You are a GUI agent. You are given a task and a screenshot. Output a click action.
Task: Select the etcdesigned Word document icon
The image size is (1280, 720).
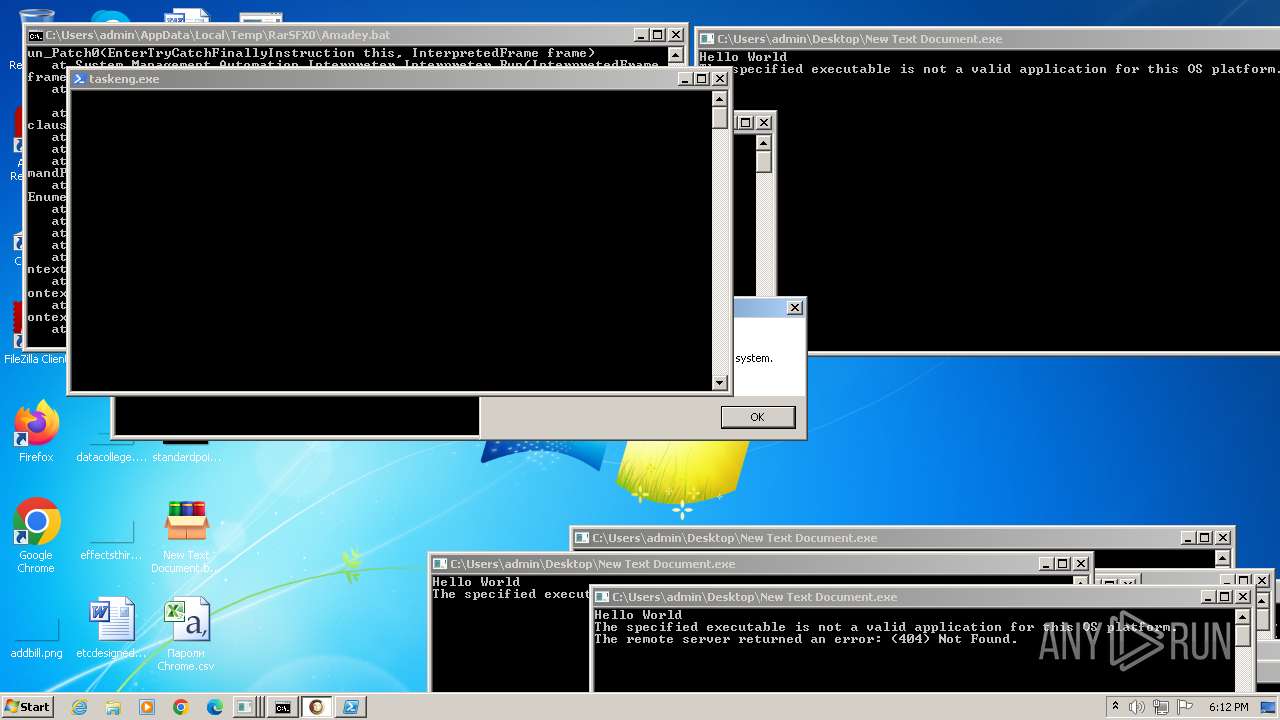tap(111, 629)
